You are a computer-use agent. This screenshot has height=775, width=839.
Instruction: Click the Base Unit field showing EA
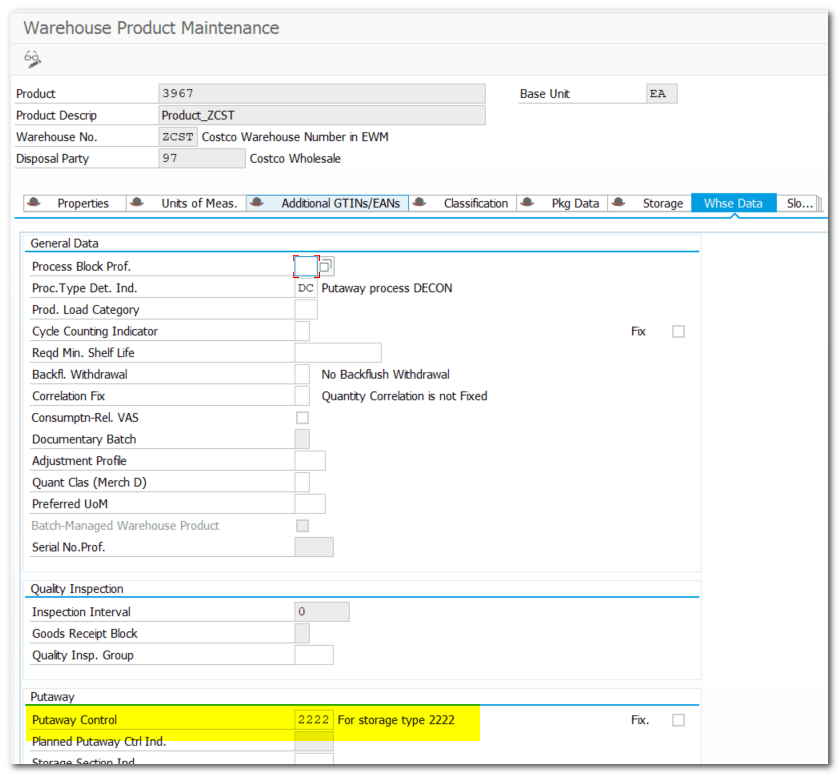pyautogui.click(x=660, y=92)
